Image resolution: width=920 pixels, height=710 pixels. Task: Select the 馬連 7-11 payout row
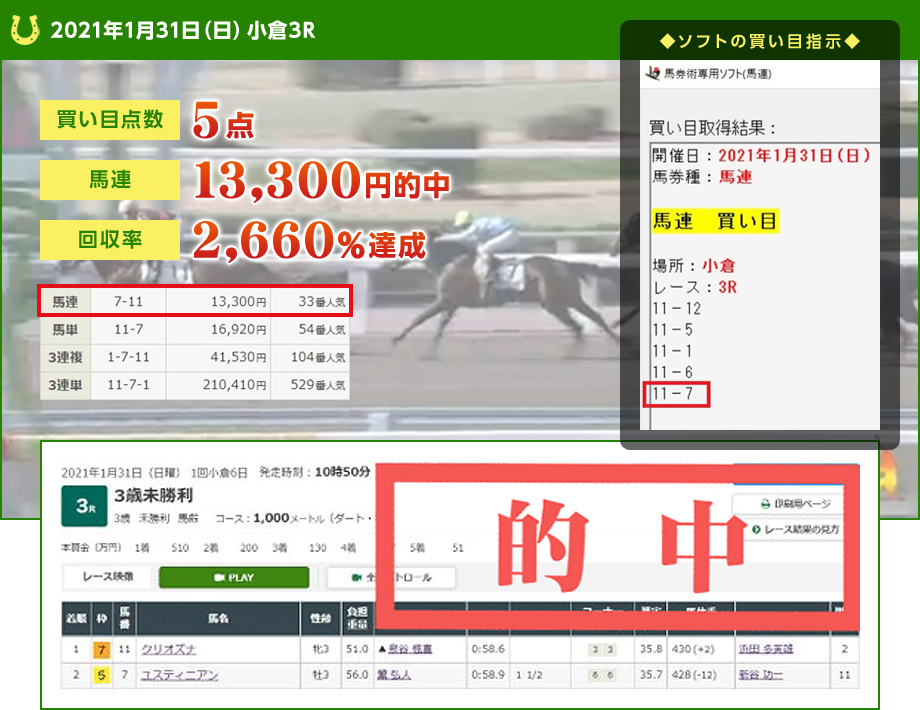pyautogui.click(x=196, y=301)
